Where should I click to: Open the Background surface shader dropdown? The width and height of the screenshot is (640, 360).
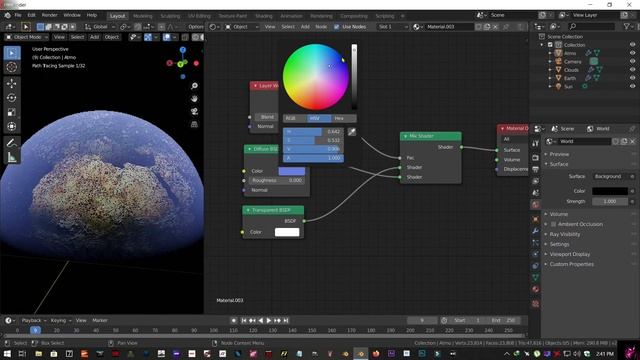[x=610, y=176]
